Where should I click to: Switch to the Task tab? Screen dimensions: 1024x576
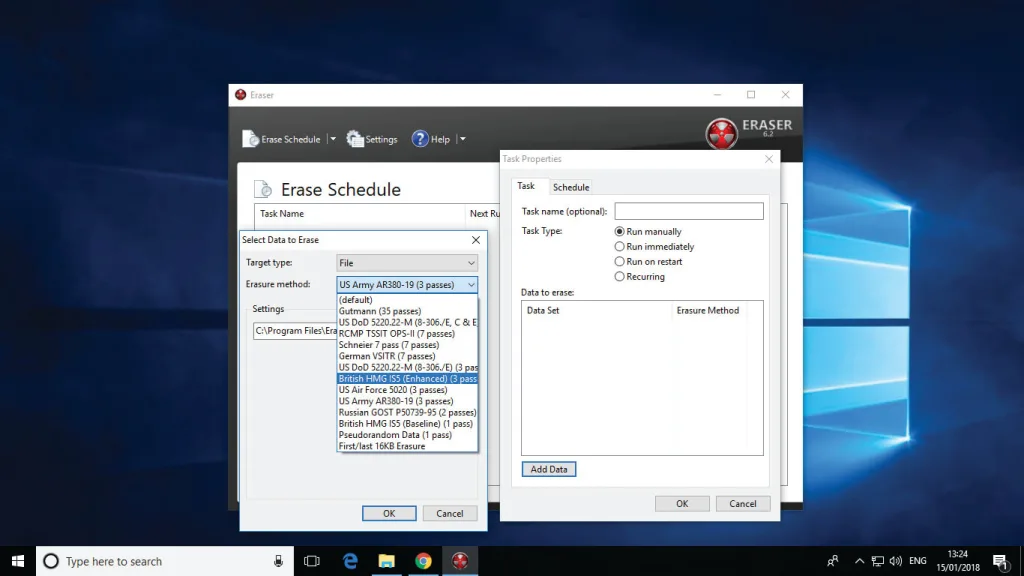(x=526, y=186)
